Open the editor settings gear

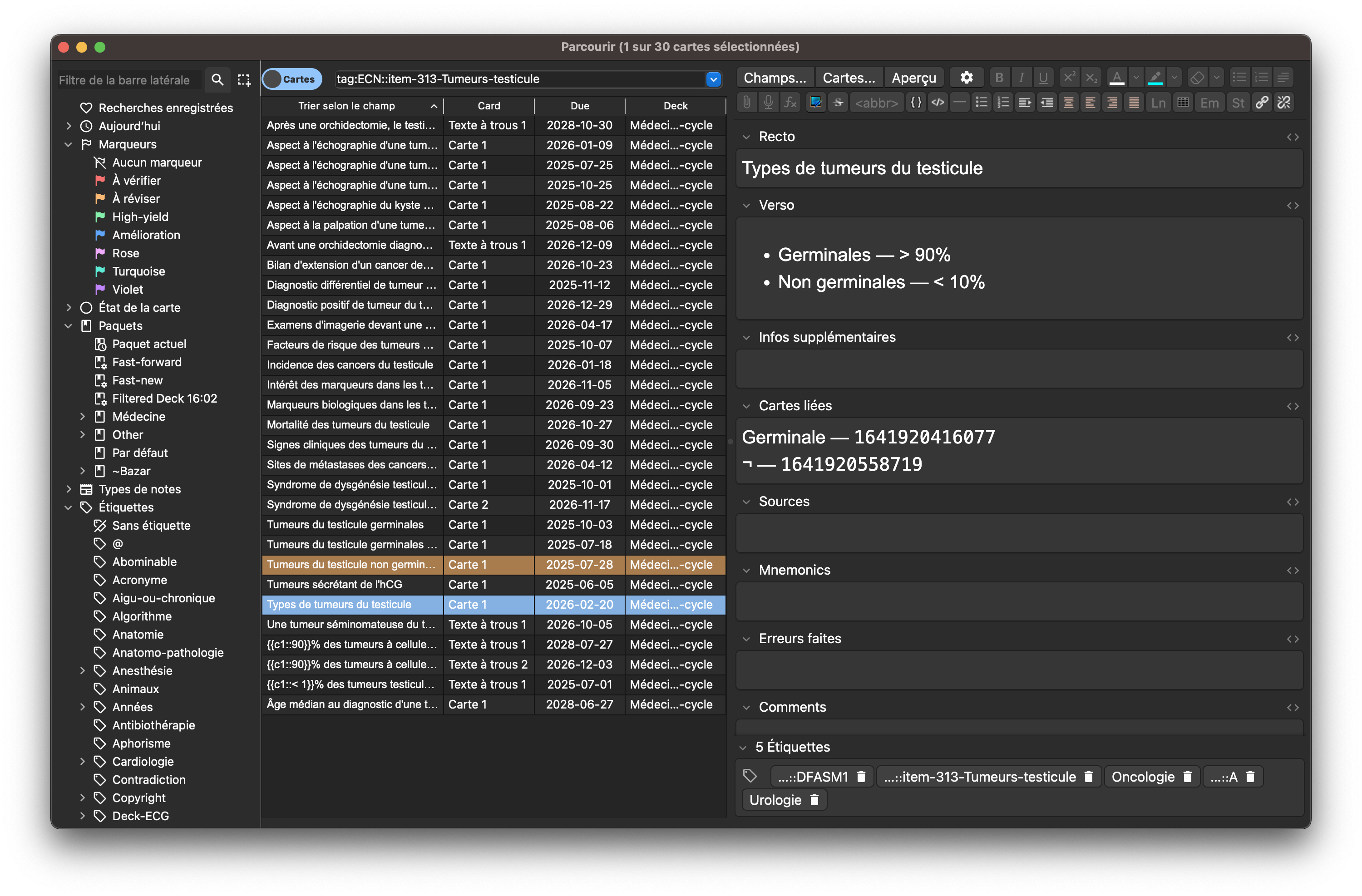coord(966,77)
